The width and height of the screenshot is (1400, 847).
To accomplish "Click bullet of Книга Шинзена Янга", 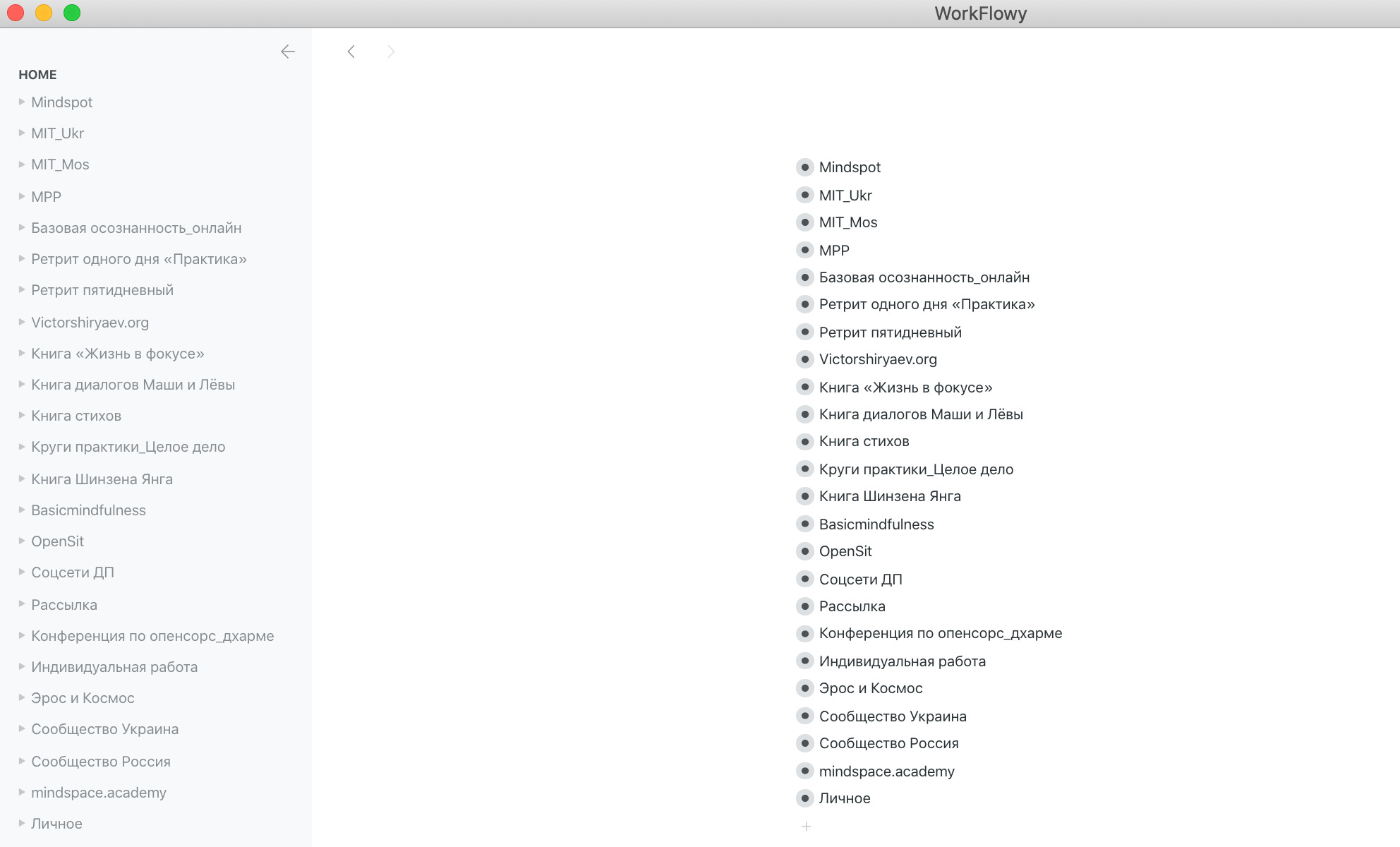I will pyautogui.click(x=804, y=496).
